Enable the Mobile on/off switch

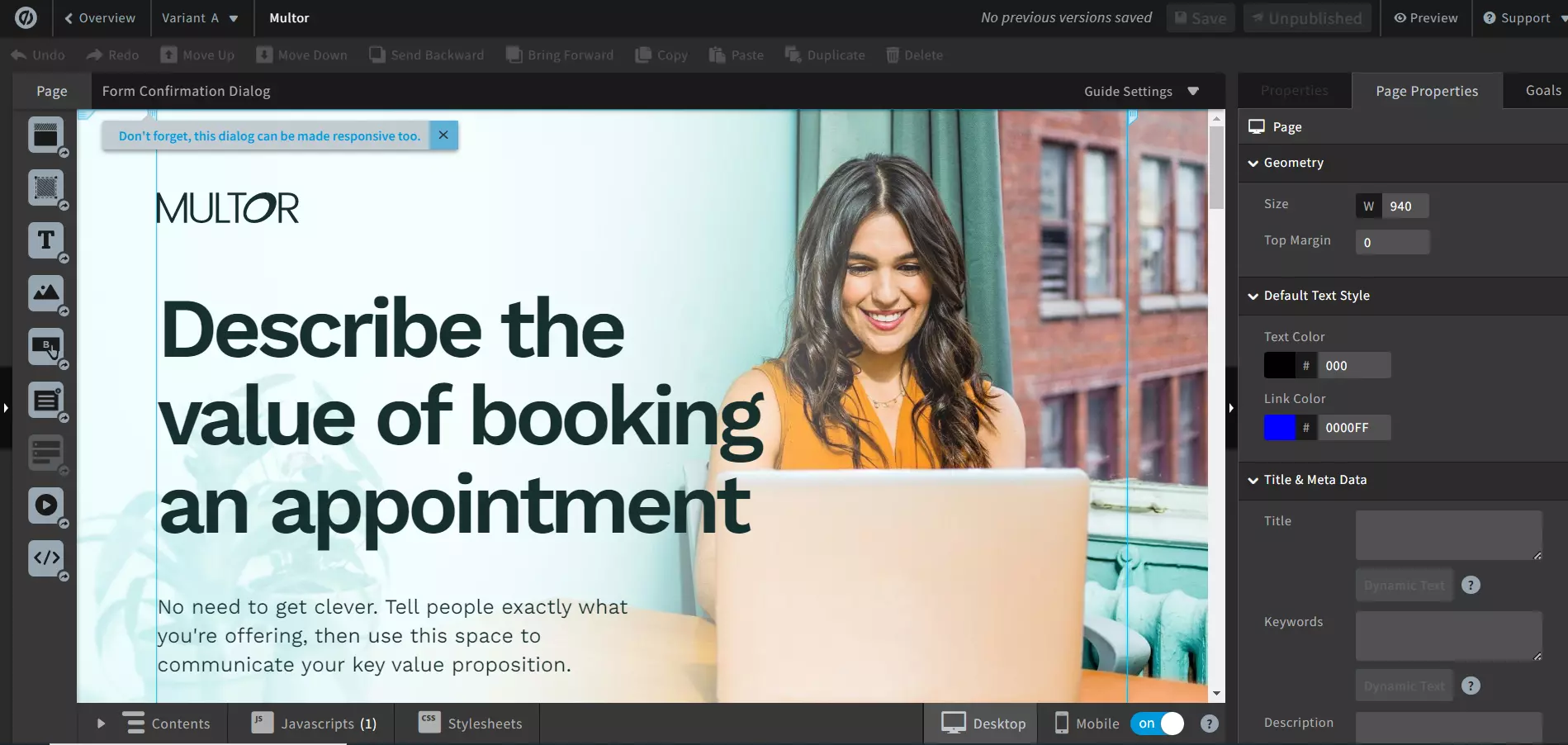(x=1157, y=723)
